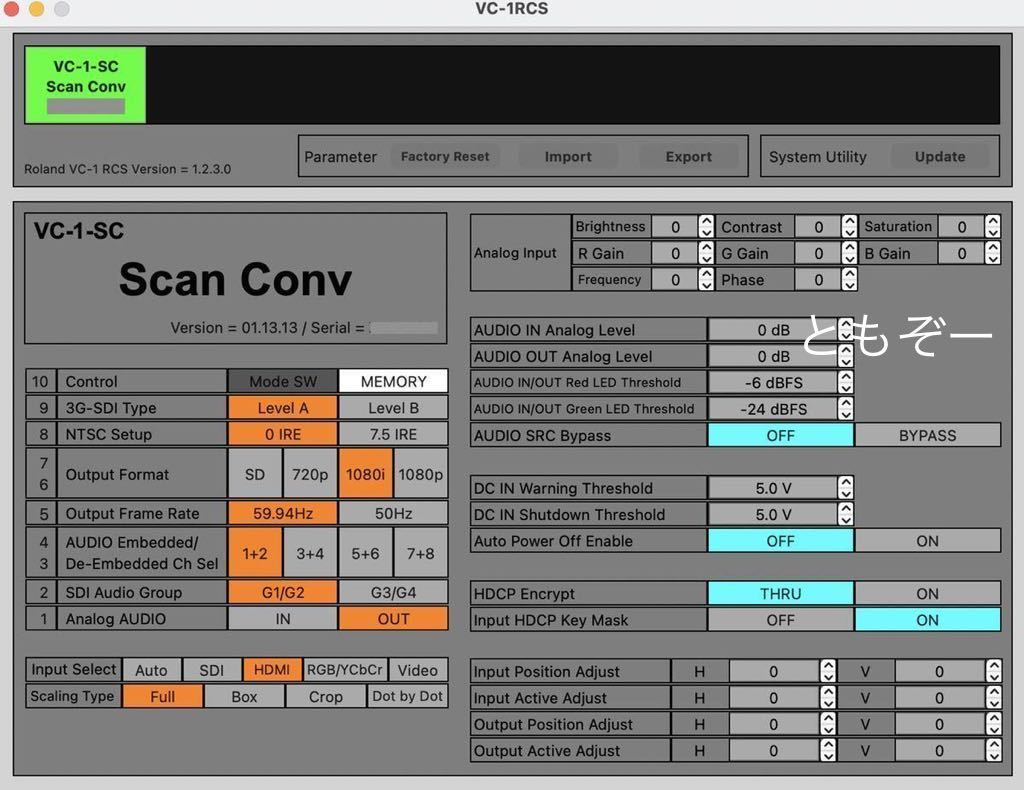
Task: Choose 3G-SDI Type Level A
Action: pyautogui.click(x=283, y=408)
